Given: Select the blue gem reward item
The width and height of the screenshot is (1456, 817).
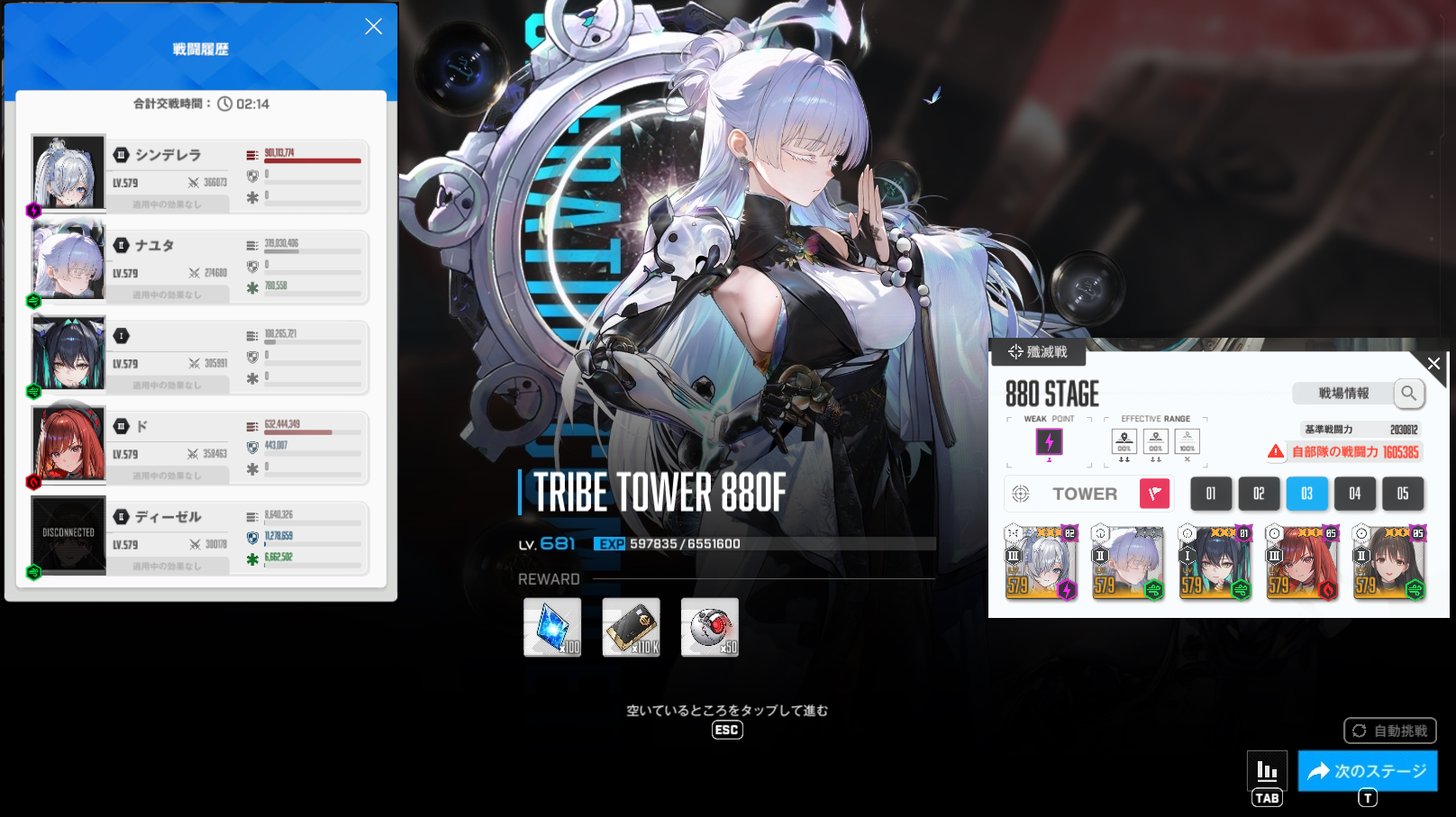Looking at the screenshot, I should [x=552, y=627].
